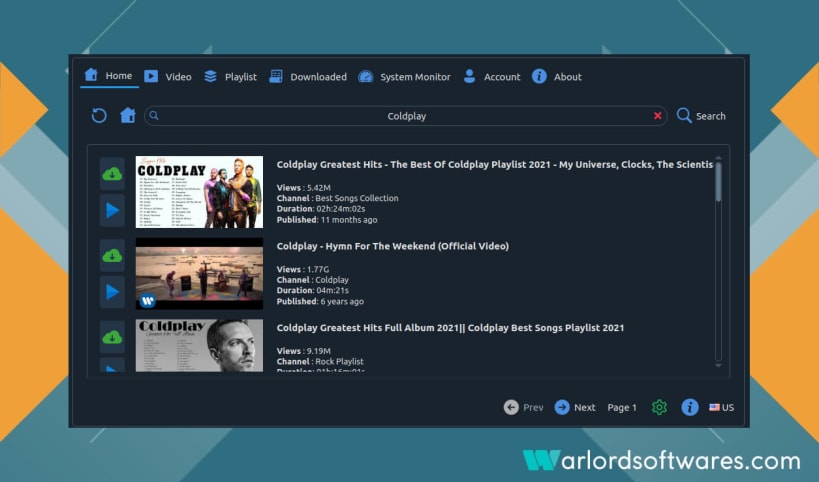Viewport: 819px width, 482px height.
Task: Click 'Views : 1.77G' text
Action: 303,269
